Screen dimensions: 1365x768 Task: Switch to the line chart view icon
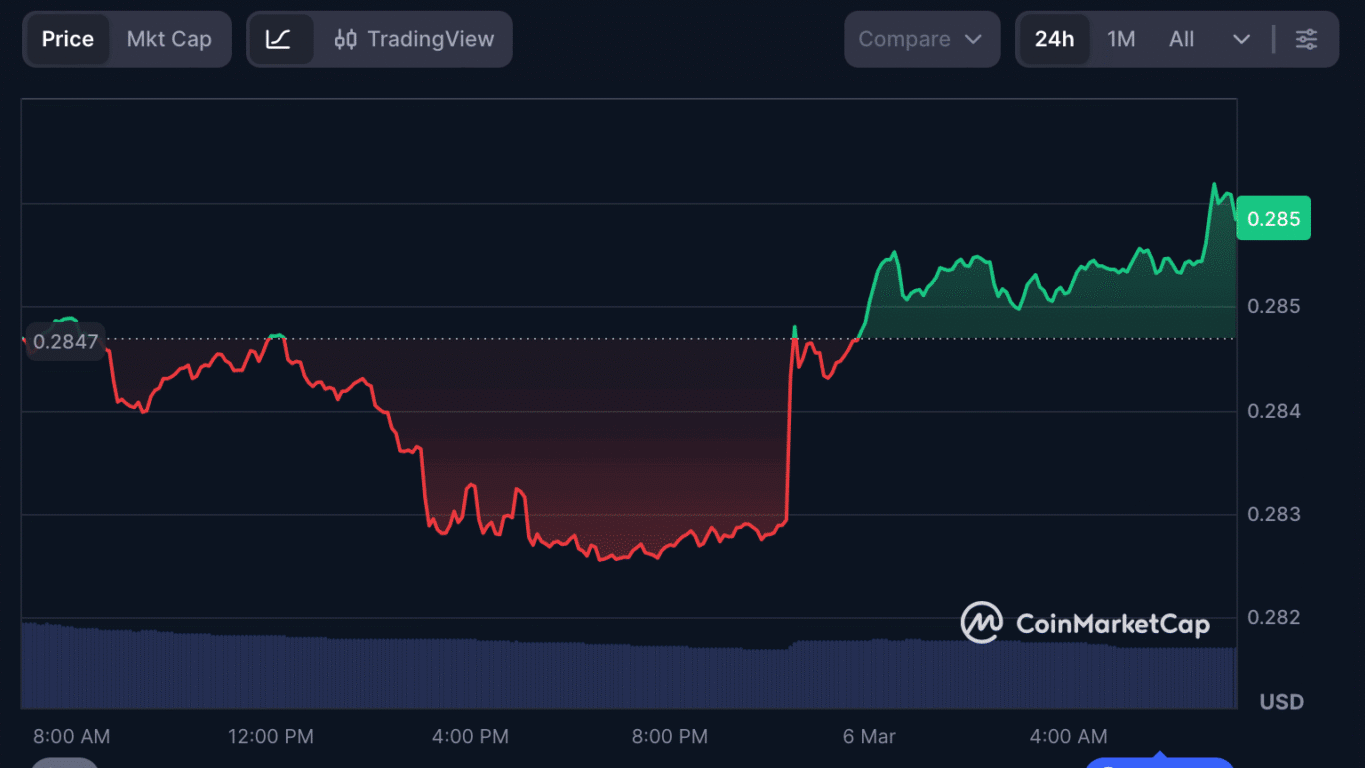[x=279, y=40]
